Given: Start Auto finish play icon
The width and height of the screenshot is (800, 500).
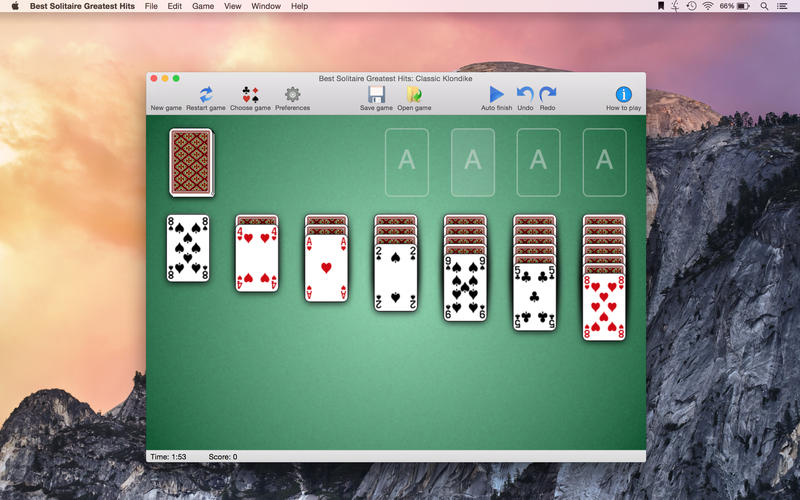Looking at the screenshot, I should [496, 94].
